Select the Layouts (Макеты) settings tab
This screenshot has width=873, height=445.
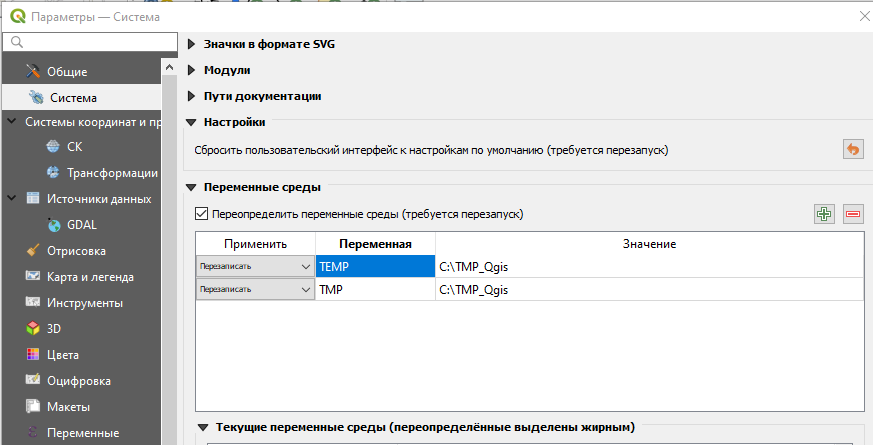click(x=68, y=407)
